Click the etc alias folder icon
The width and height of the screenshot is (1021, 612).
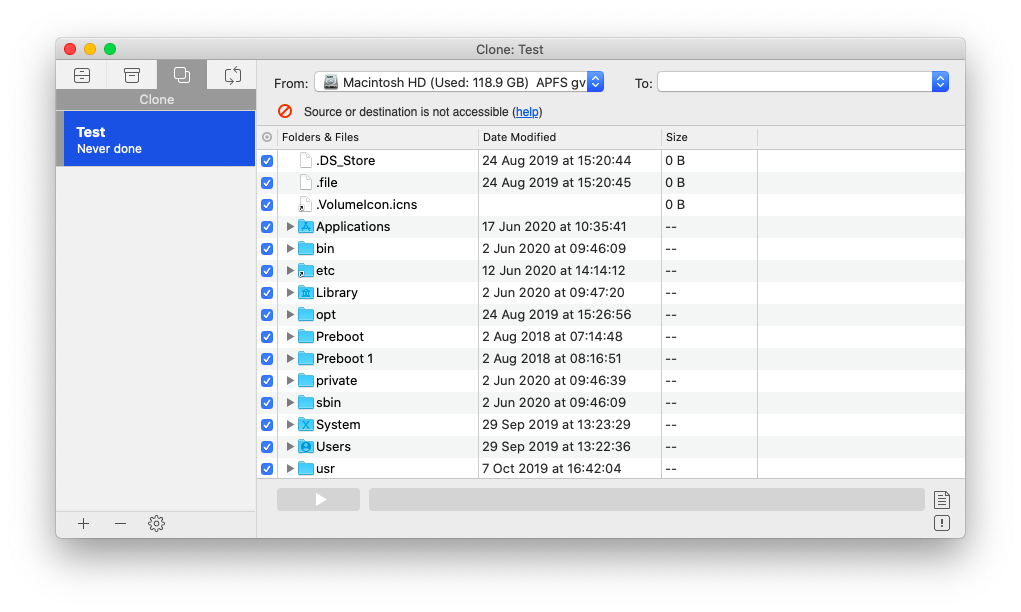(306, 271)
